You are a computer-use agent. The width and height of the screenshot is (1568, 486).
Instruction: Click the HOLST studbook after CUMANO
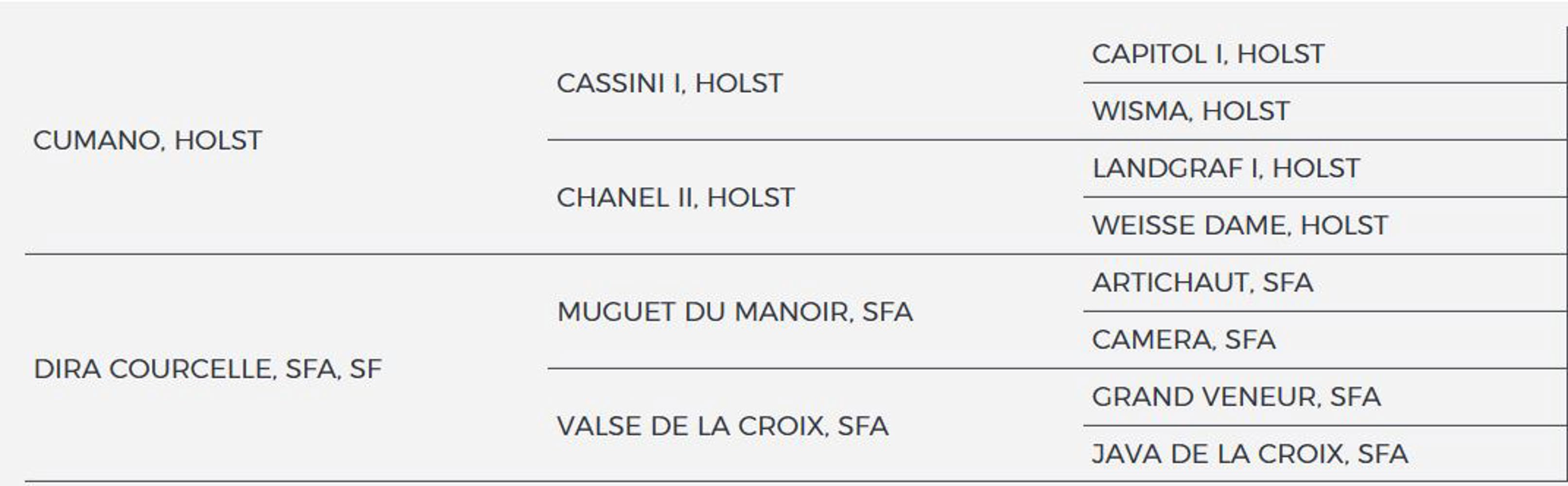pos(218,140)
